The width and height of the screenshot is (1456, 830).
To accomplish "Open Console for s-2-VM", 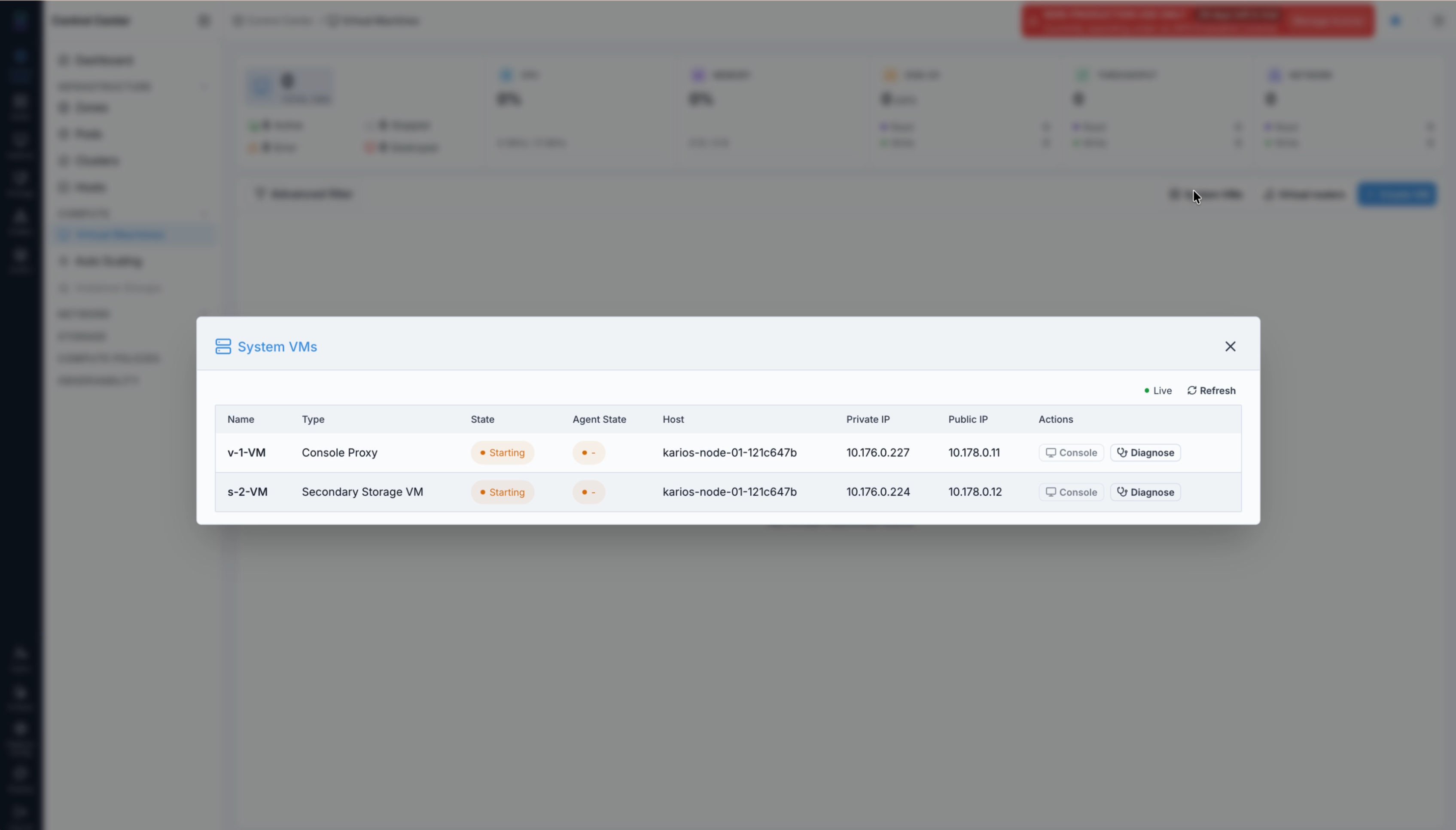I will tap(1071, 492).
